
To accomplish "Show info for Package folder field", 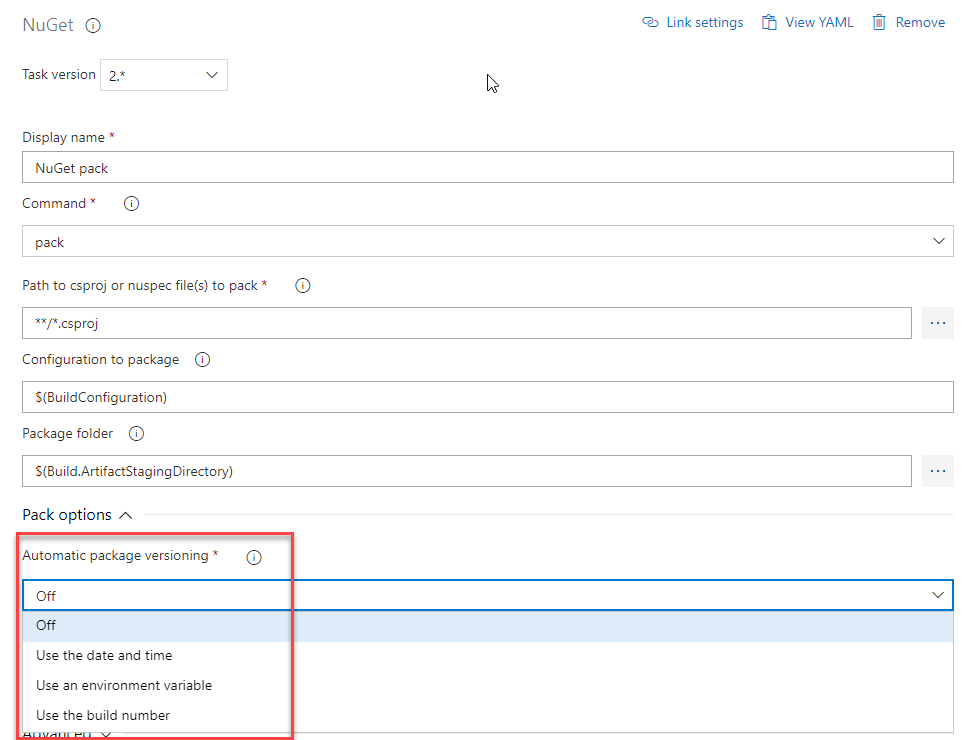I will tap(136, 434).
